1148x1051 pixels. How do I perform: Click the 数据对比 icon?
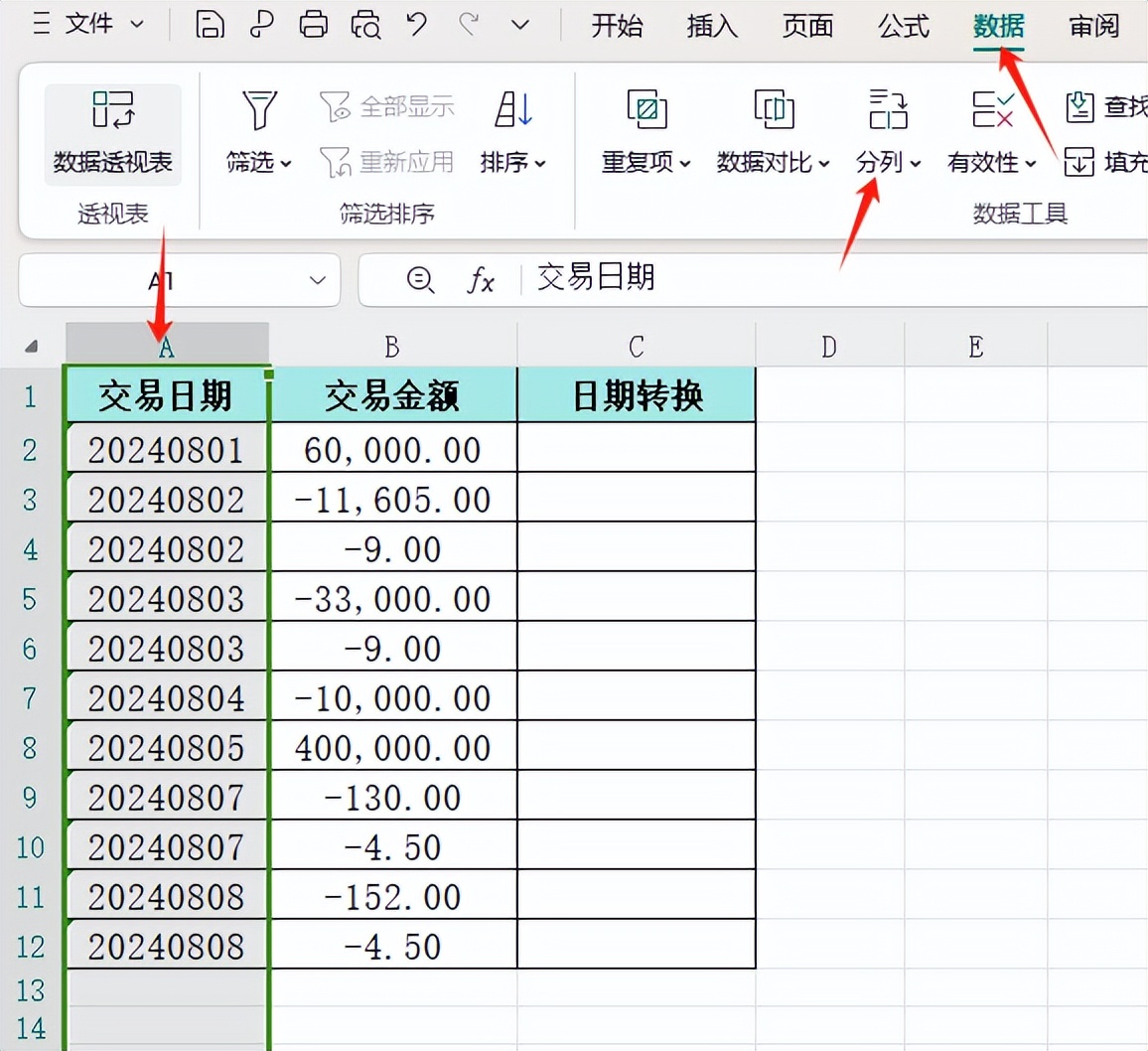click(x=774, y=109)
